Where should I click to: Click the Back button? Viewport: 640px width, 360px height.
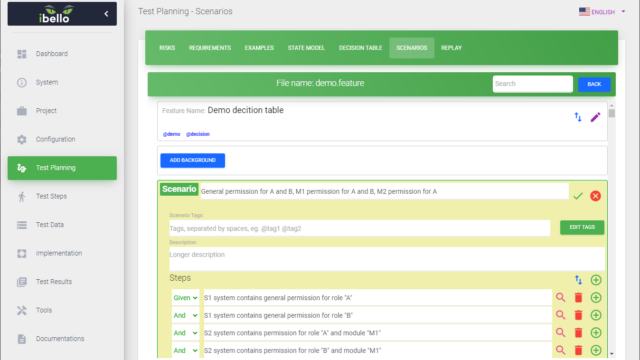click(594, 84)
